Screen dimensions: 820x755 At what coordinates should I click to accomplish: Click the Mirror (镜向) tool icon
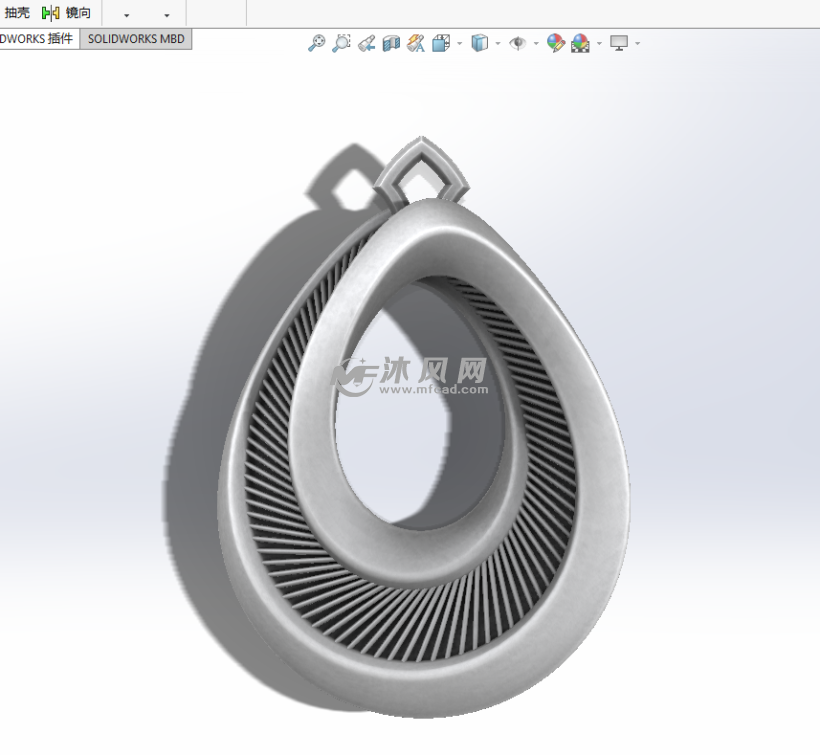pyautogui.click(x=51, y=13)
